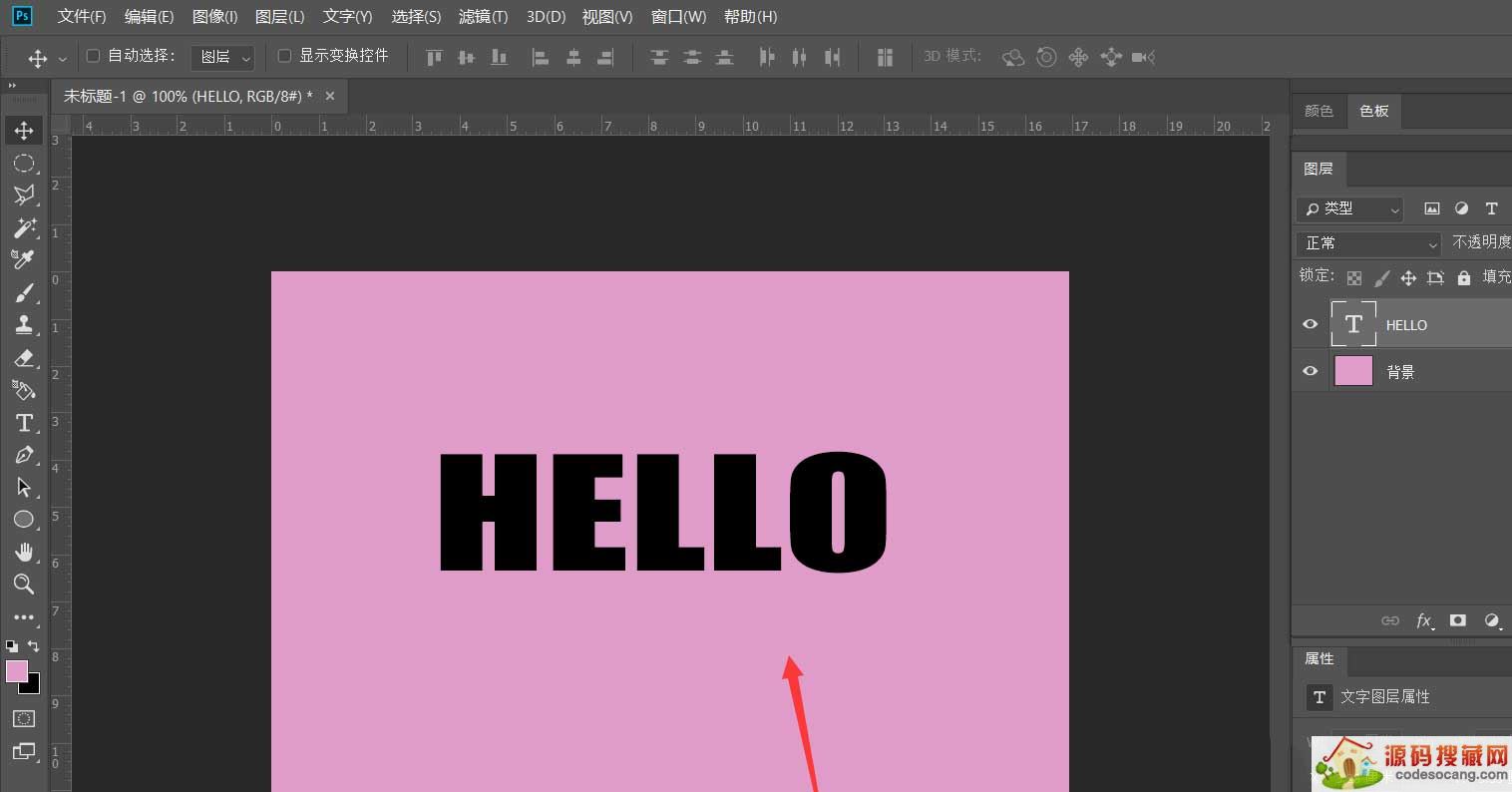Open the 编辑(E) menu

click(x=149, y=17)
